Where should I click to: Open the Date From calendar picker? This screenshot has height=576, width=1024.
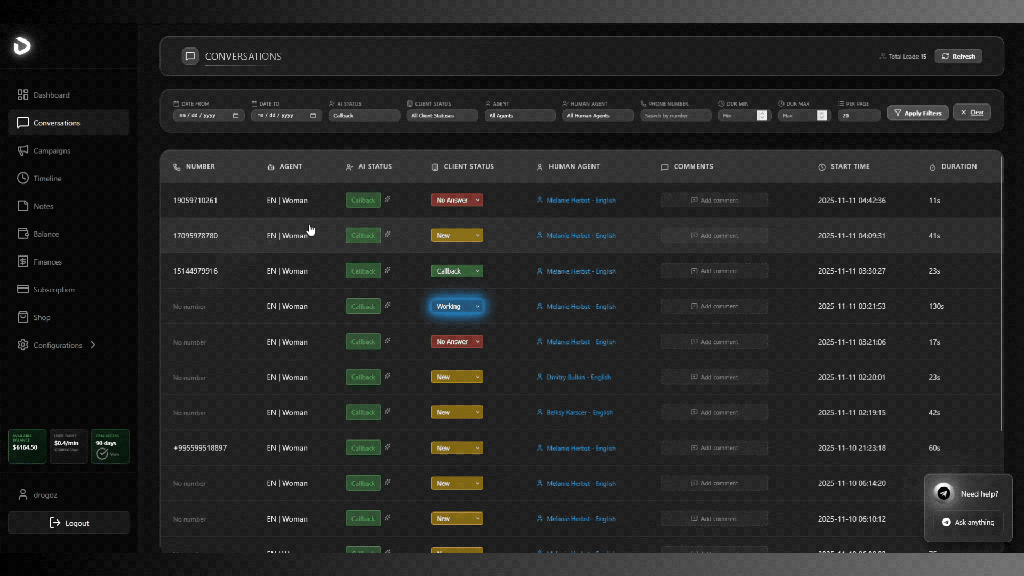[x=236, y=115]
